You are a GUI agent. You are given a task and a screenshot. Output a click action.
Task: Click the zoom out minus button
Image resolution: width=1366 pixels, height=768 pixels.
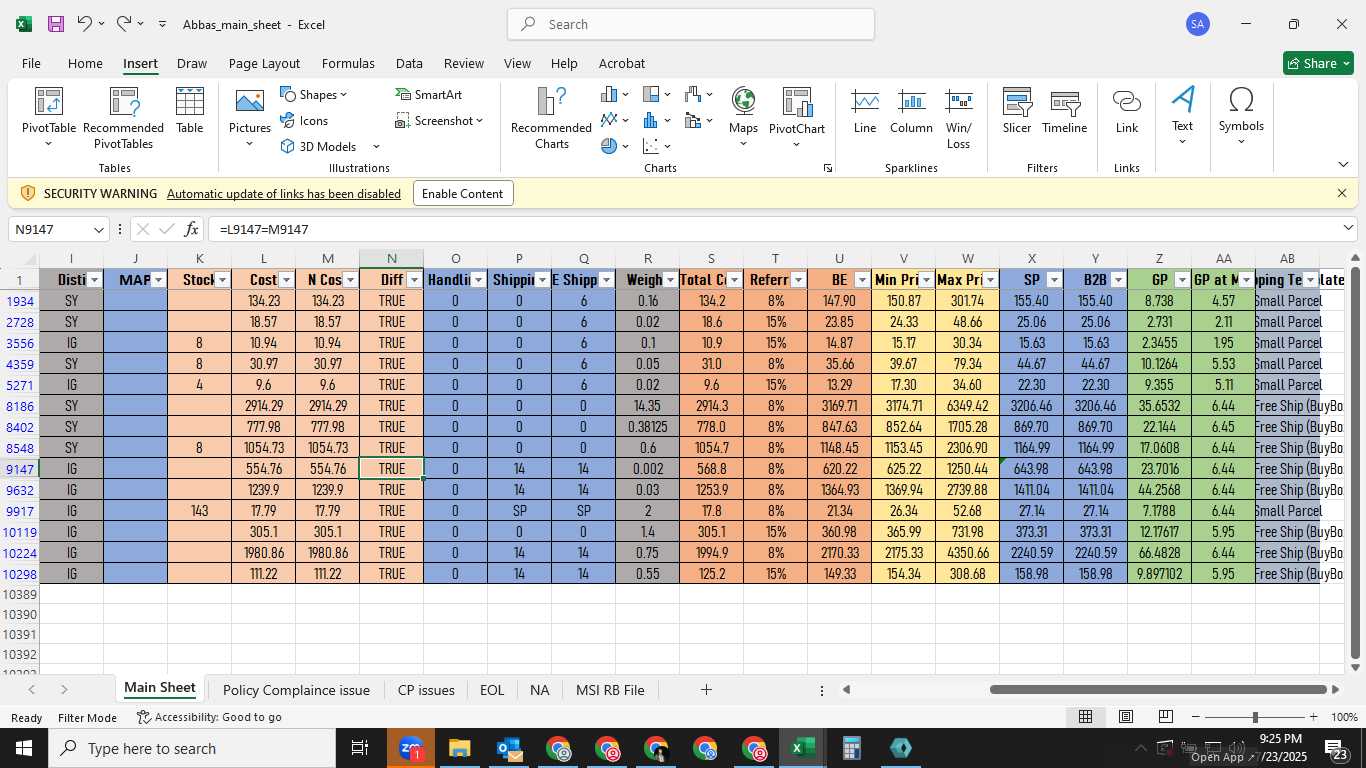[1196, 717]
